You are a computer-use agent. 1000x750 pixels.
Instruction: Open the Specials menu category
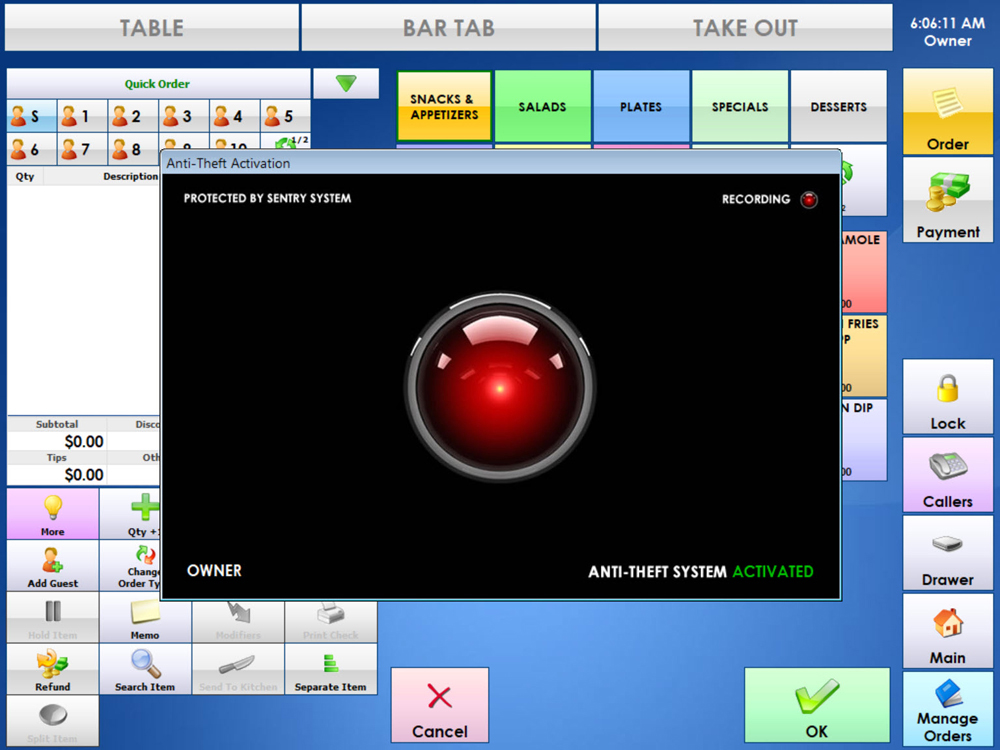click(740, 106)
